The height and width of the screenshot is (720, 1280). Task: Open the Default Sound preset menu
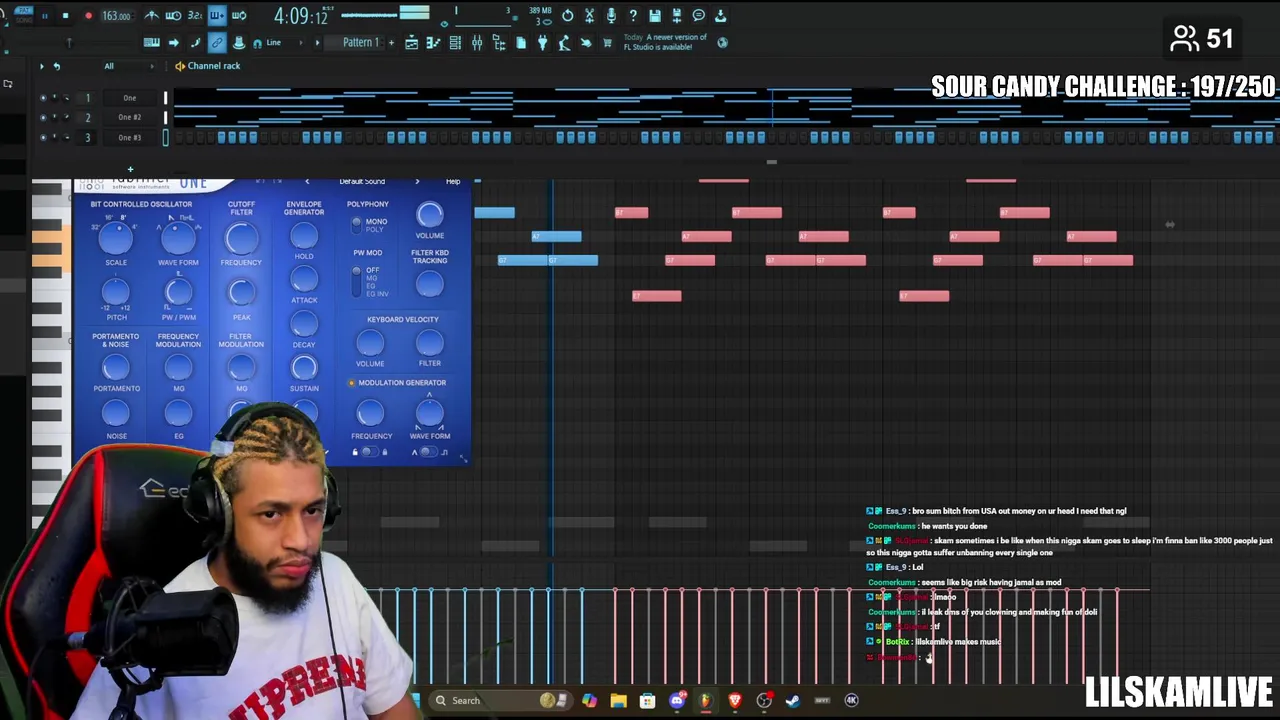[x=362, y=181]
